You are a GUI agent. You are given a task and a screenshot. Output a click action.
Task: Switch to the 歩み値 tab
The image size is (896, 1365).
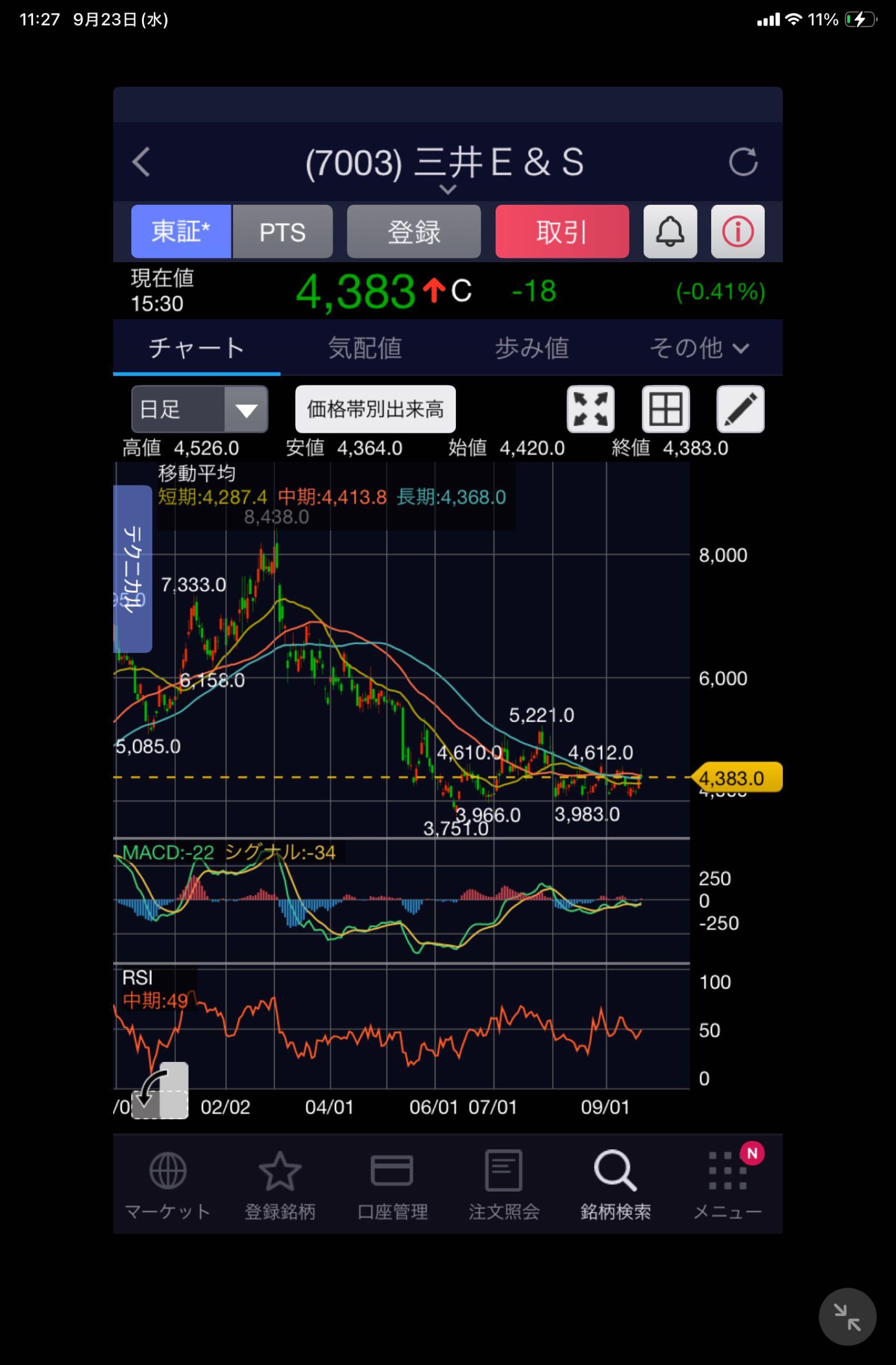point(532,348)
